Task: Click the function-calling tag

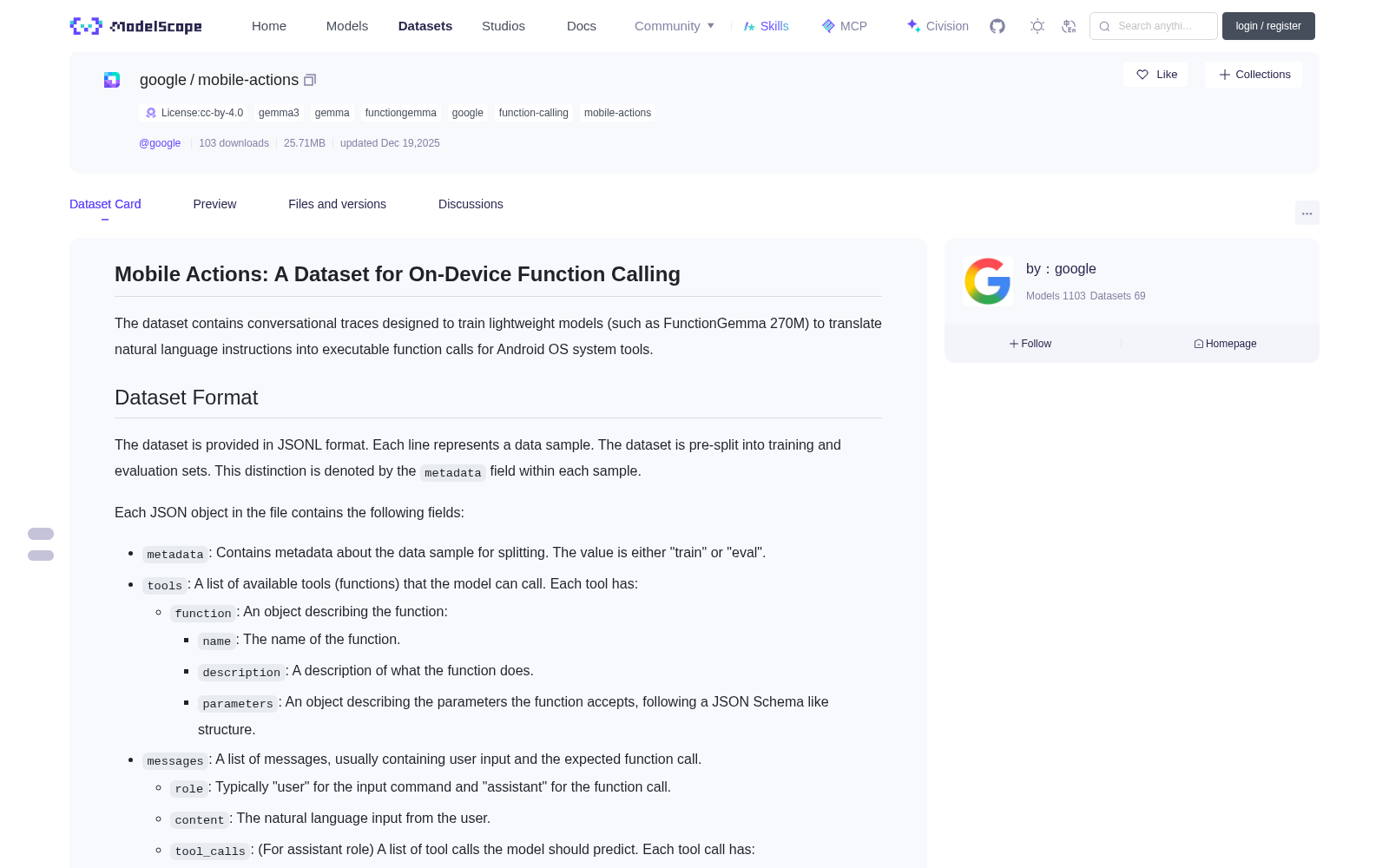Action: [x=533, y=113]
